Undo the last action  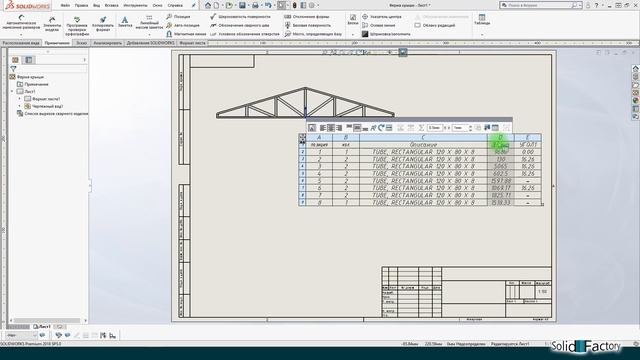click(x=268, y=5)
